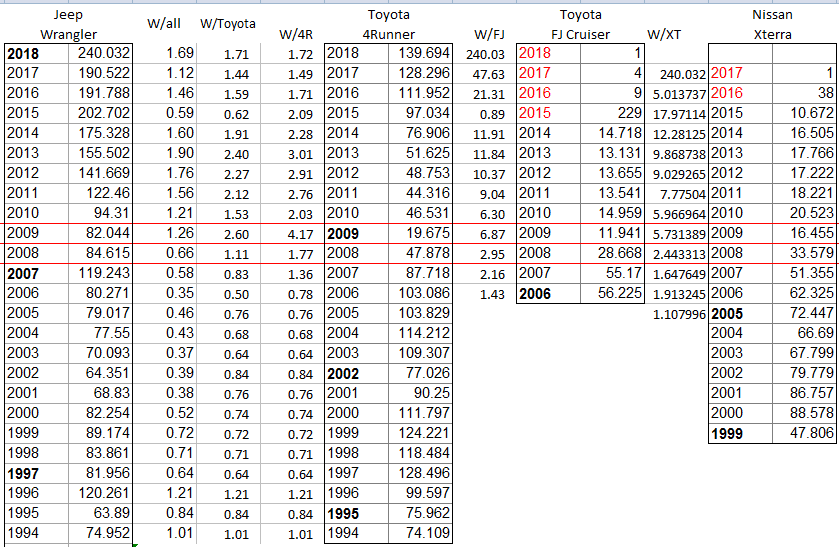Click the W/FJ value 240.03
Image resolution: width=839 pixels, height=547 pixels.
(485, 55)
